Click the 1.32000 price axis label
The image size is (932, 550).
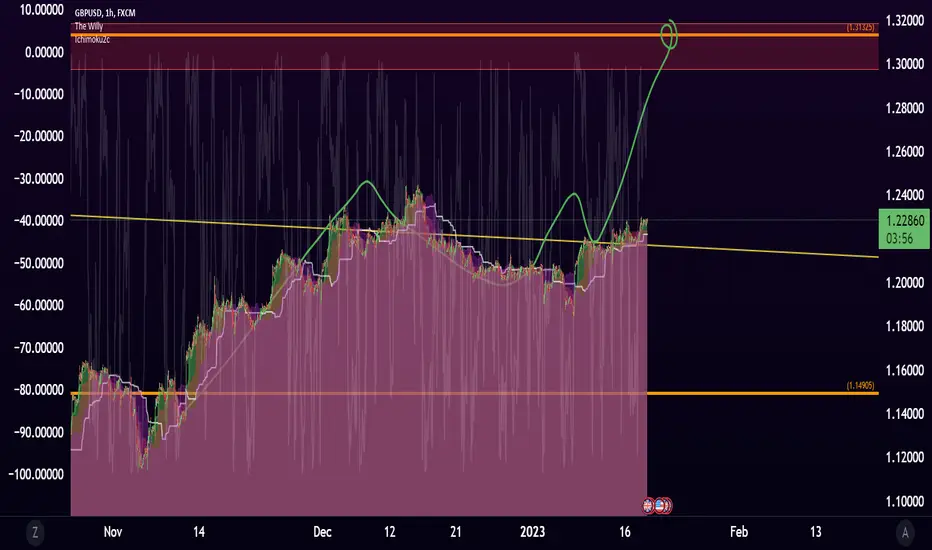[905, 21]
